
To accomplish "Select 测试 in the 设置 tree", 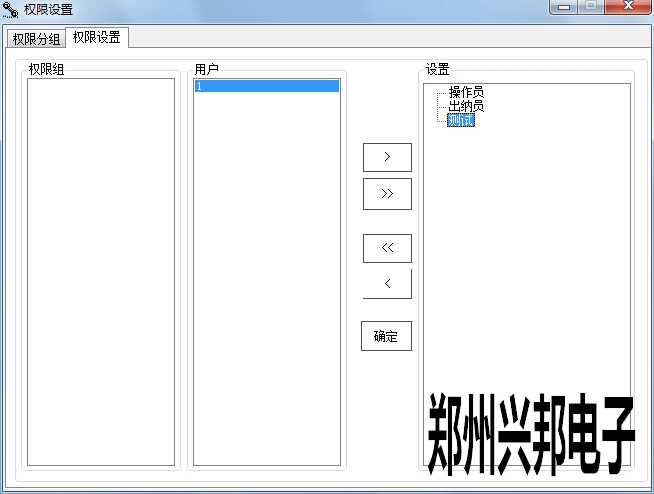I will coord(461,121).
